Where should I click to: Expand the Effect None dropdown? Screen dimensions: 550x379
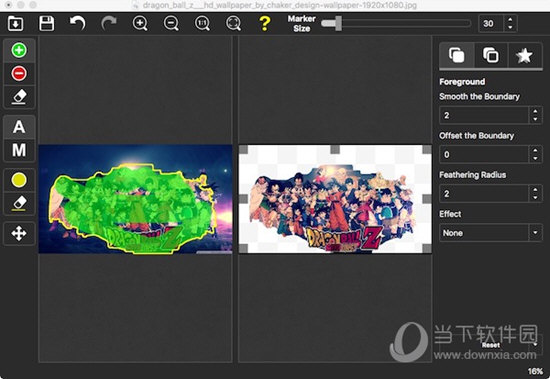tap(491, 233)
